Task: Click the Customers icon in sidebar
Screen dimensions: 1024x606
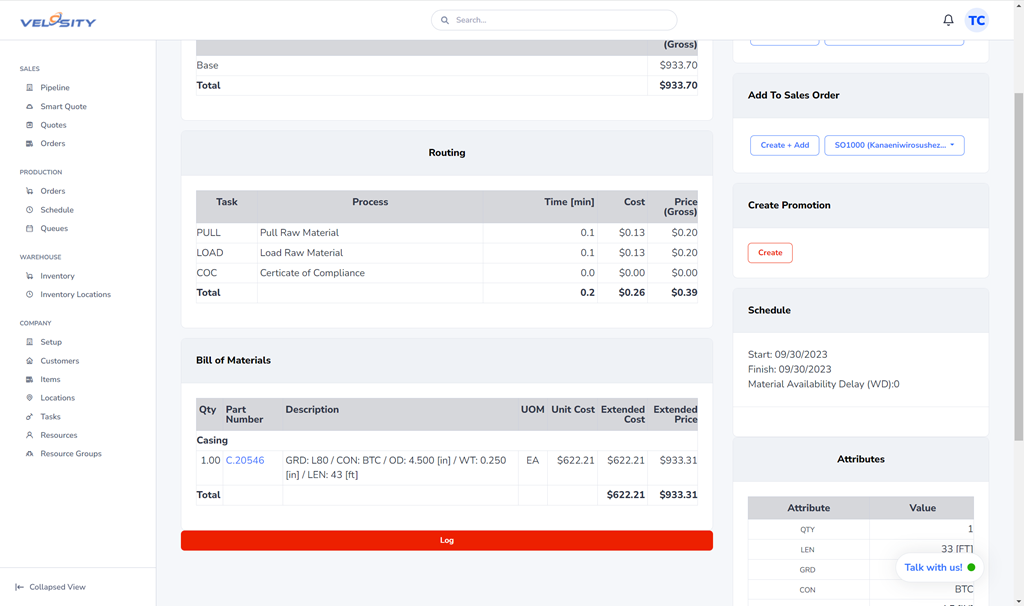Action: coord(30,361)
